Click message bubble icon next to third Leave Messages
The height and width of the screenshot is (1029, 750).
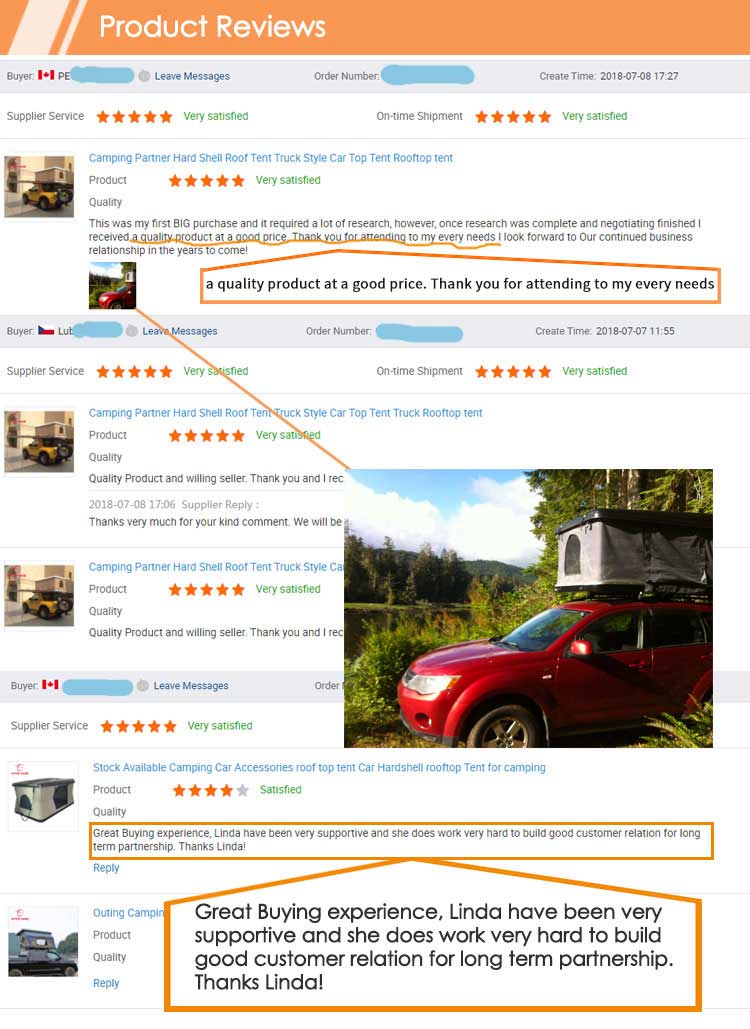click(x=143, y=686)
